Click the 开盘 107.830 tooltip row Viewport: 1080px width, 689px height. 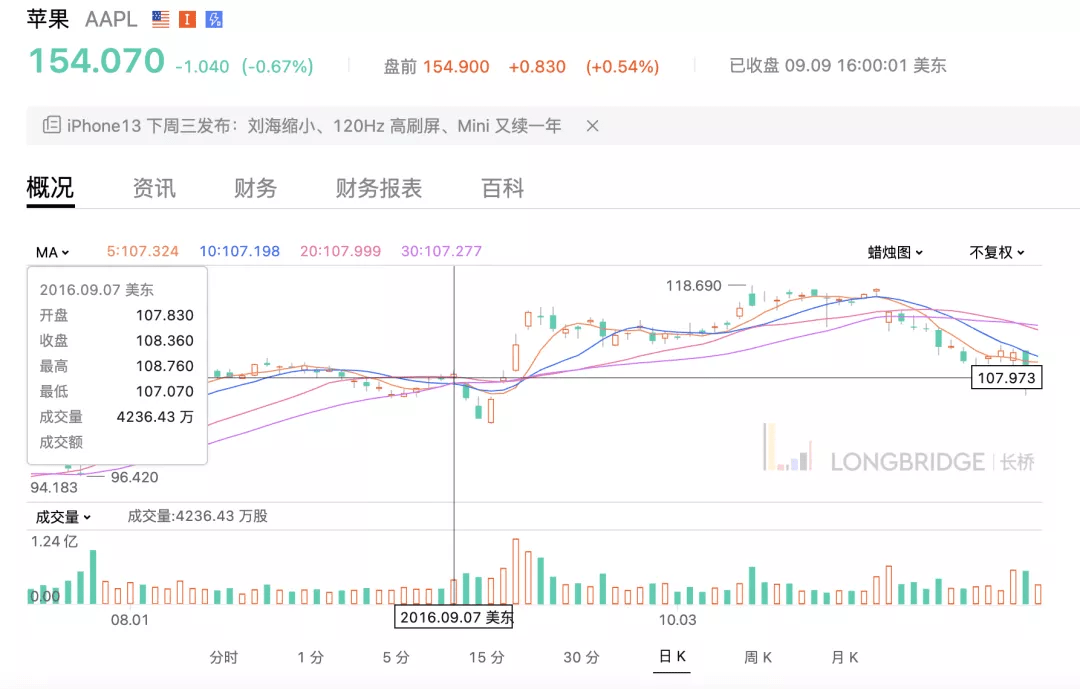[116, 315]
